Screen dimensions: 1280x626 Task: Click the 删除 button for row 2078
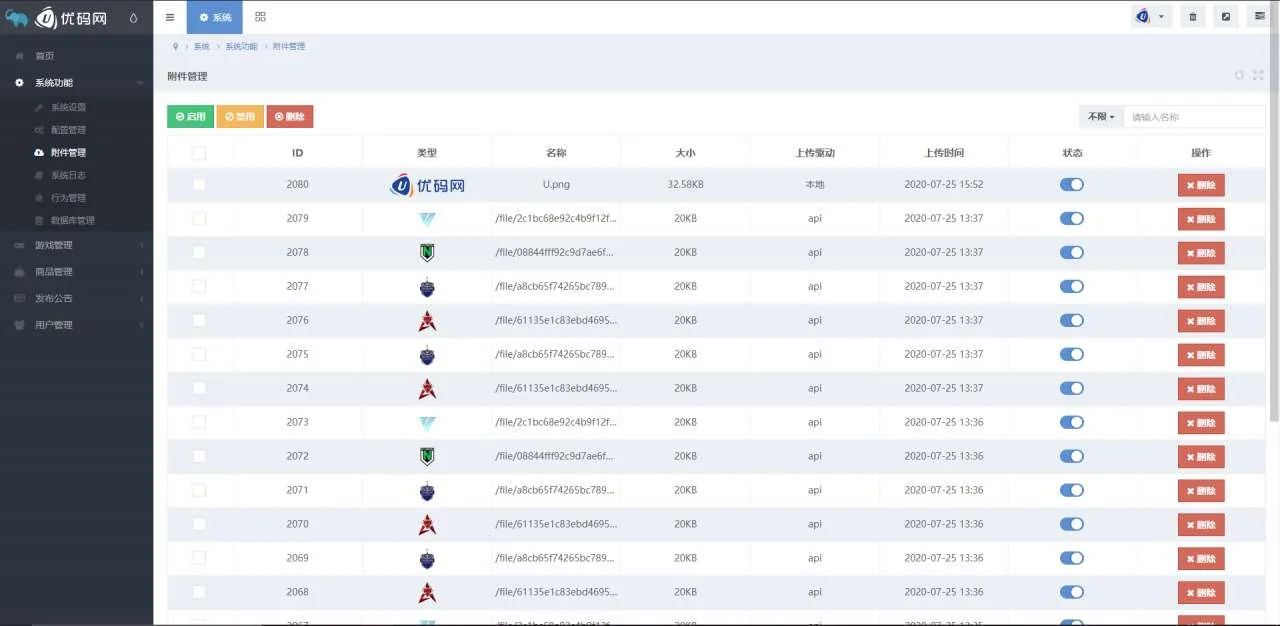pyautogui.click(x=1200, y=253)
